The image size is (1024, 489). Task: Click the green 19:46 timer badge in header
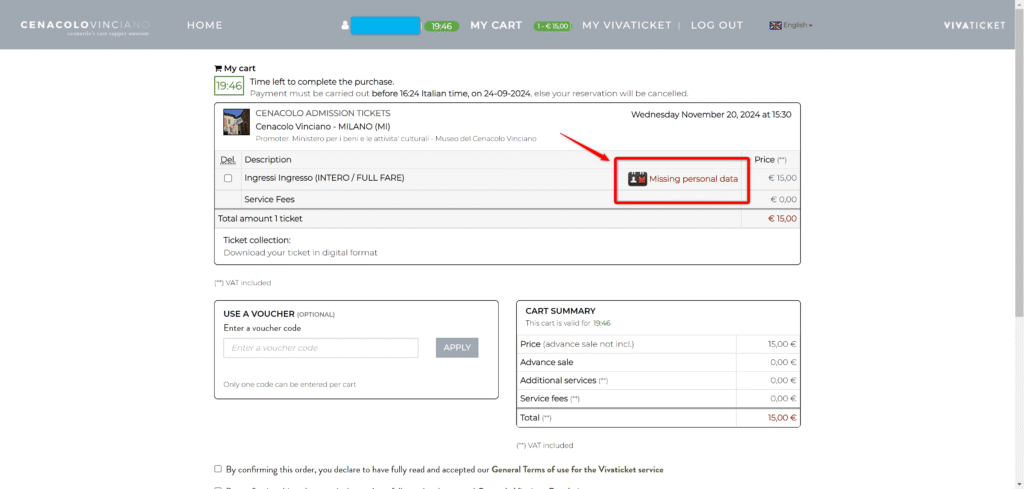[x=441, y=26]
